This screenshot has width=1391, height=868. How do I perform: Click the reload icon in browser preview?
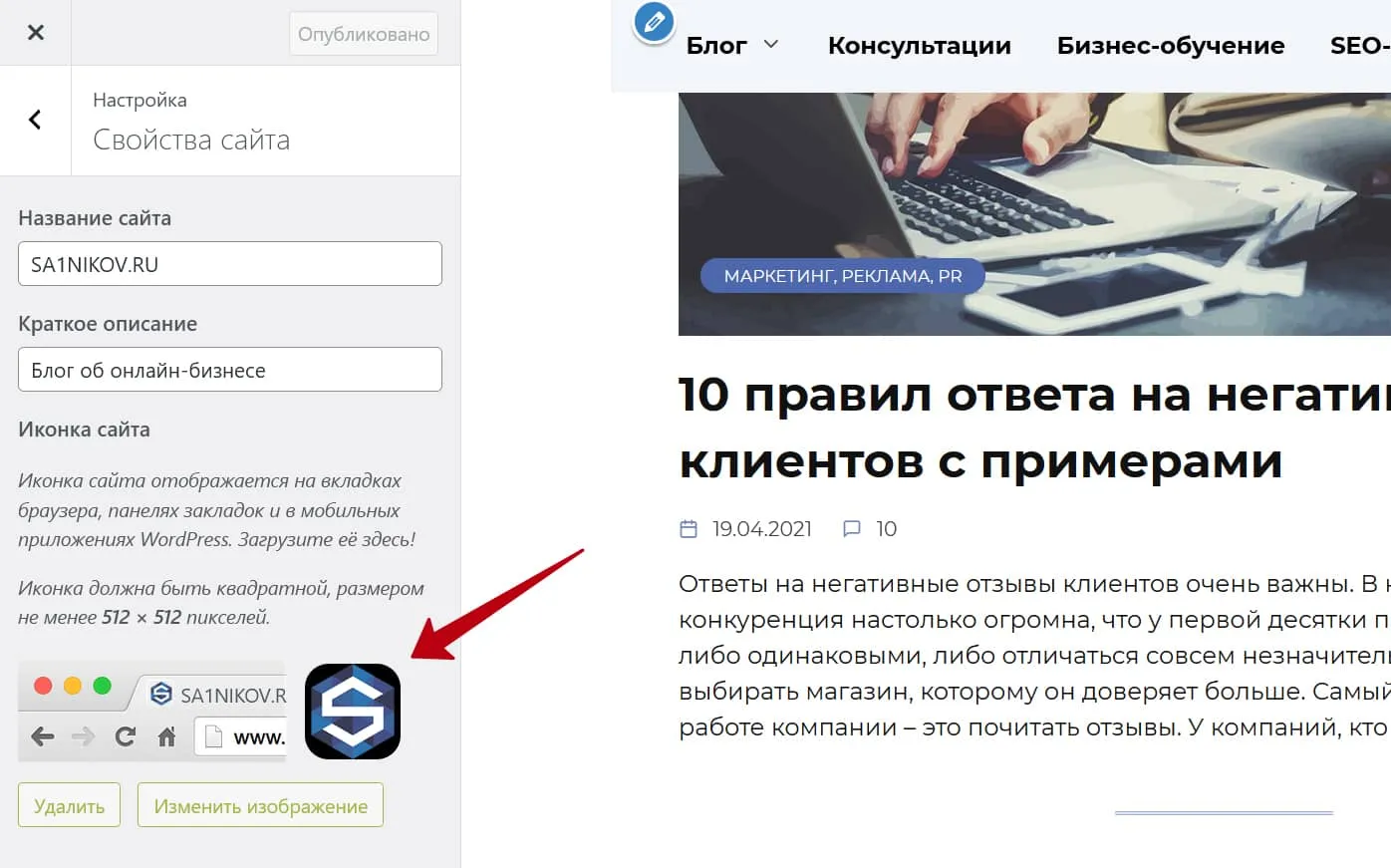tap(126, 736)
